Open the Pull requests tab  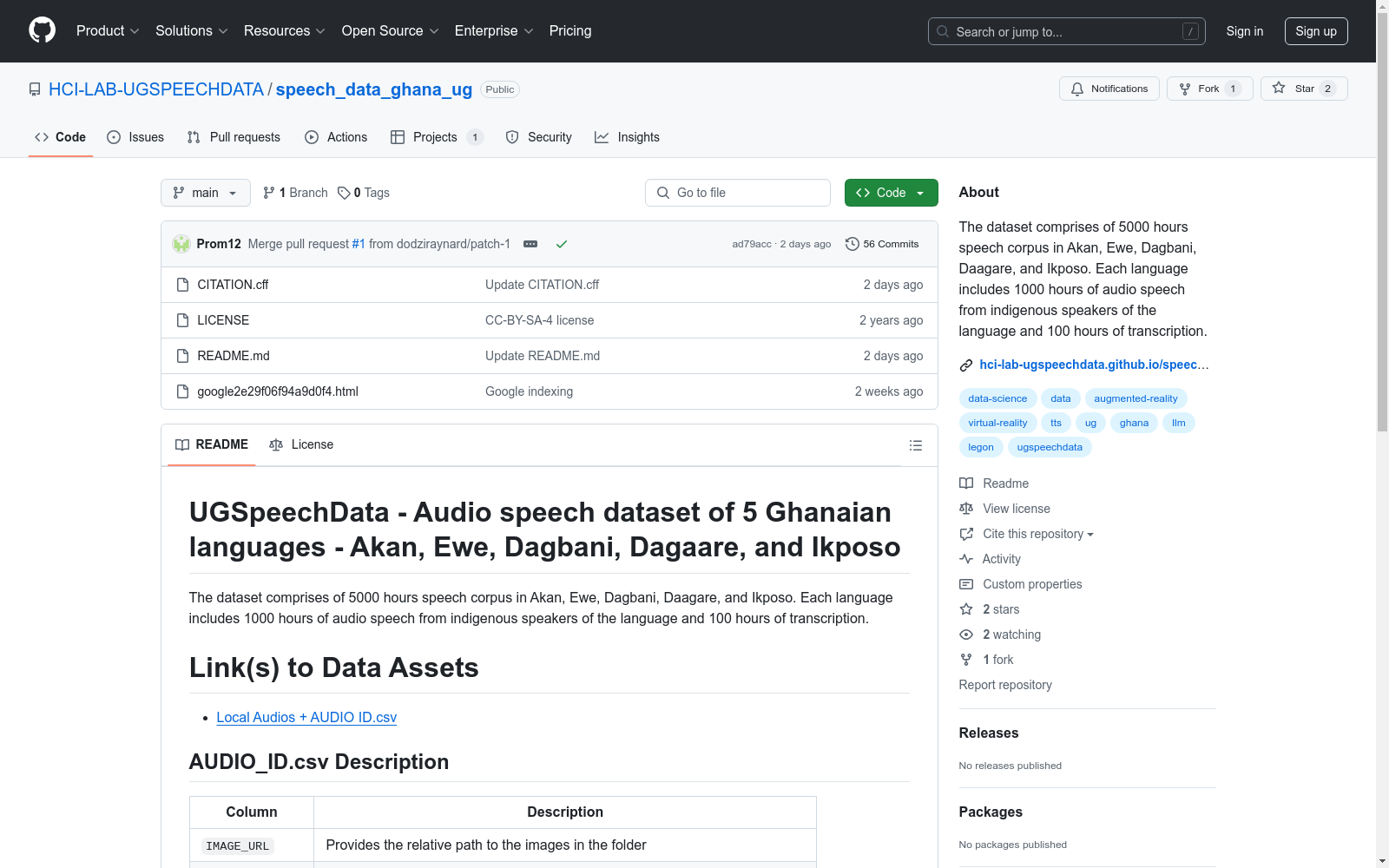coord(234,137)
